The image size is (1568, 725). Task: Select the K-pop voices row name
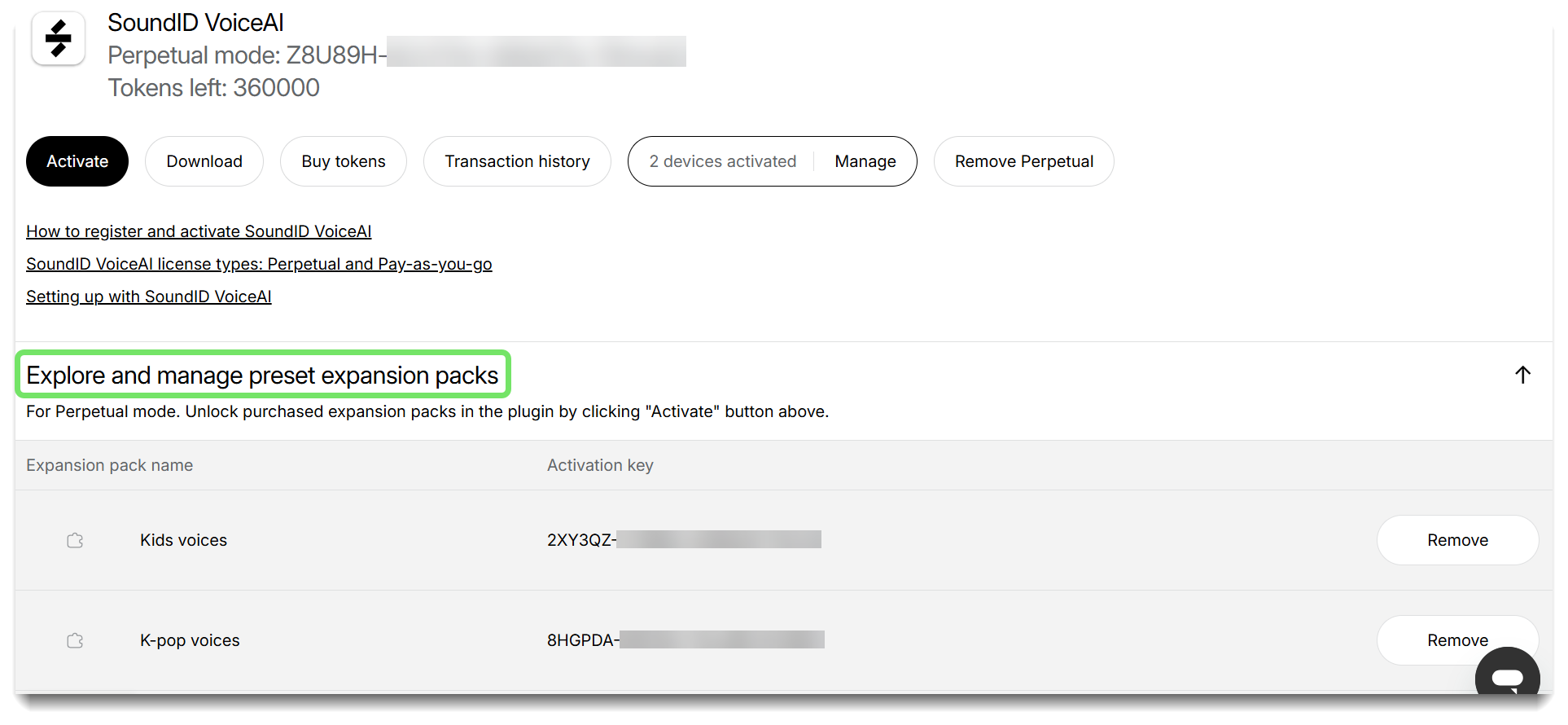click(x=190, y=640)
